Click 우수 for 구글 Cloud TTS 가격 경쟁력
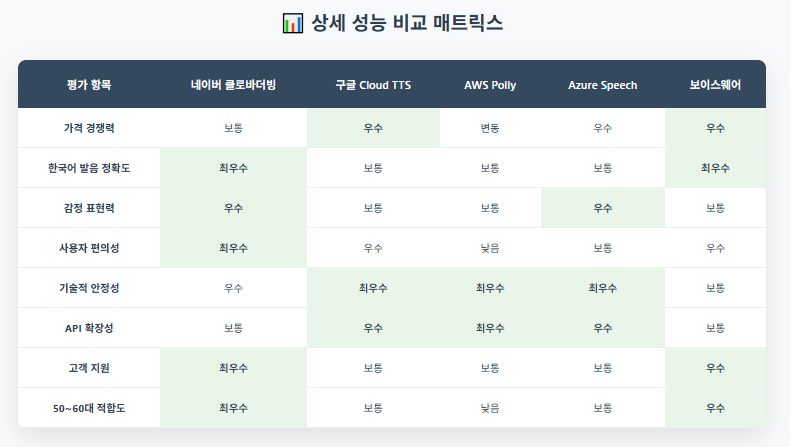792x447 pixels. pyautogui.click(x=373, y=128)
